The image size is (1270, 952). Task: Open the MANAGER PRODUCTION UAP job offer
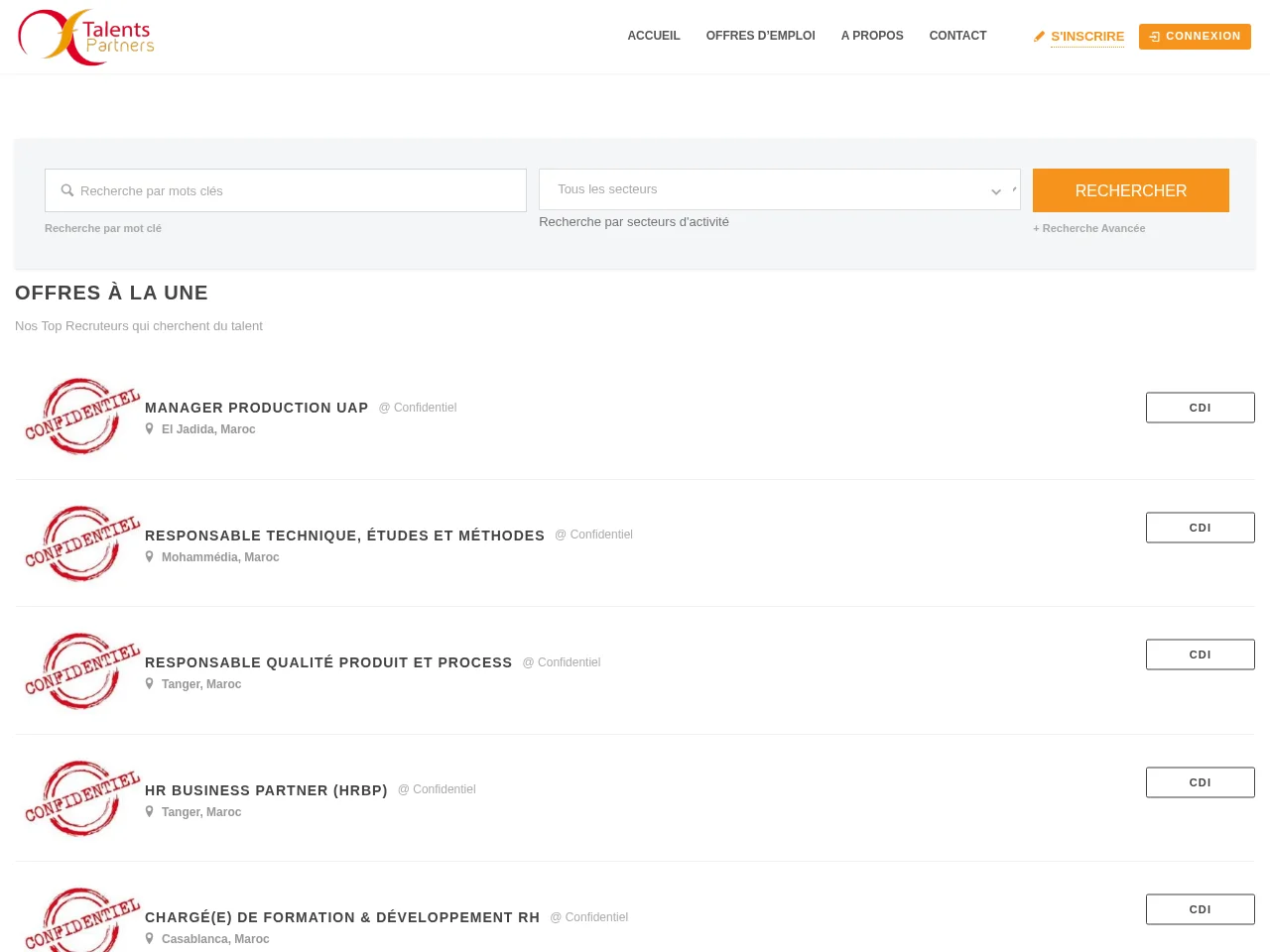click(x=257, y=408)
